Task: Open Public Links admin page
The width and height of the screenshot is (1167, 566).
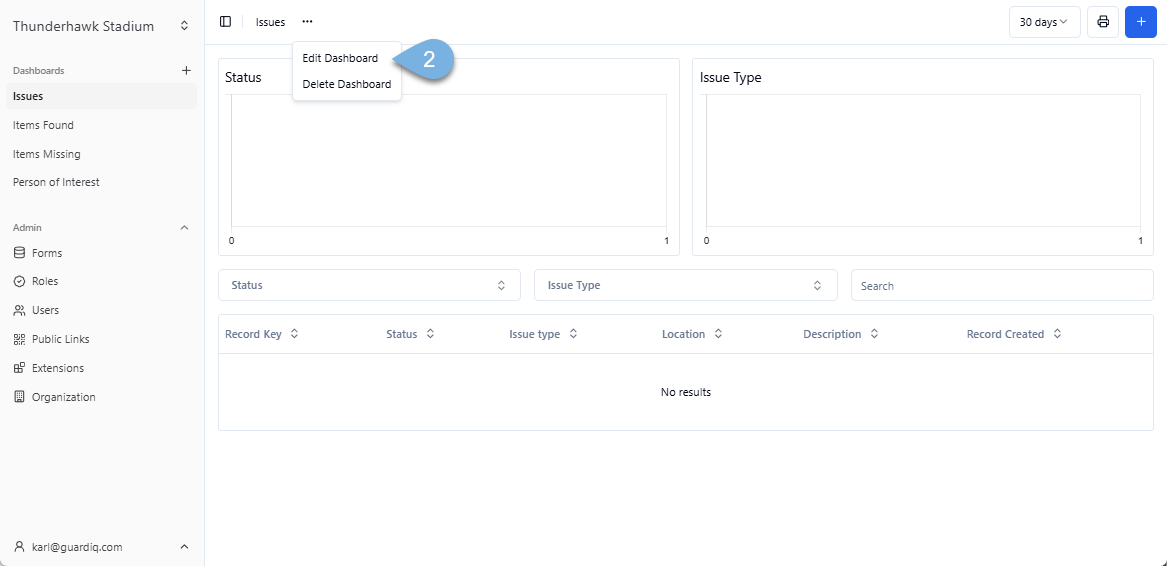Action: pos(60,339)
